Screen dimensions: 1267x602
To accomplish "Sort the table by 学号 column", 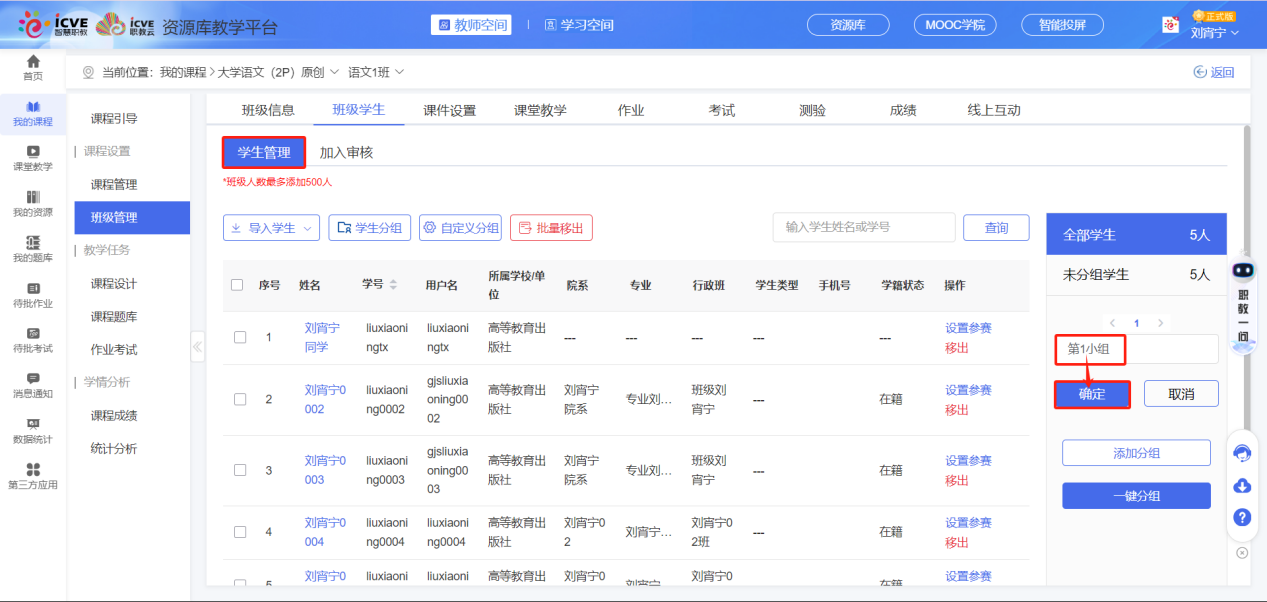I will [x=393, y=285].
